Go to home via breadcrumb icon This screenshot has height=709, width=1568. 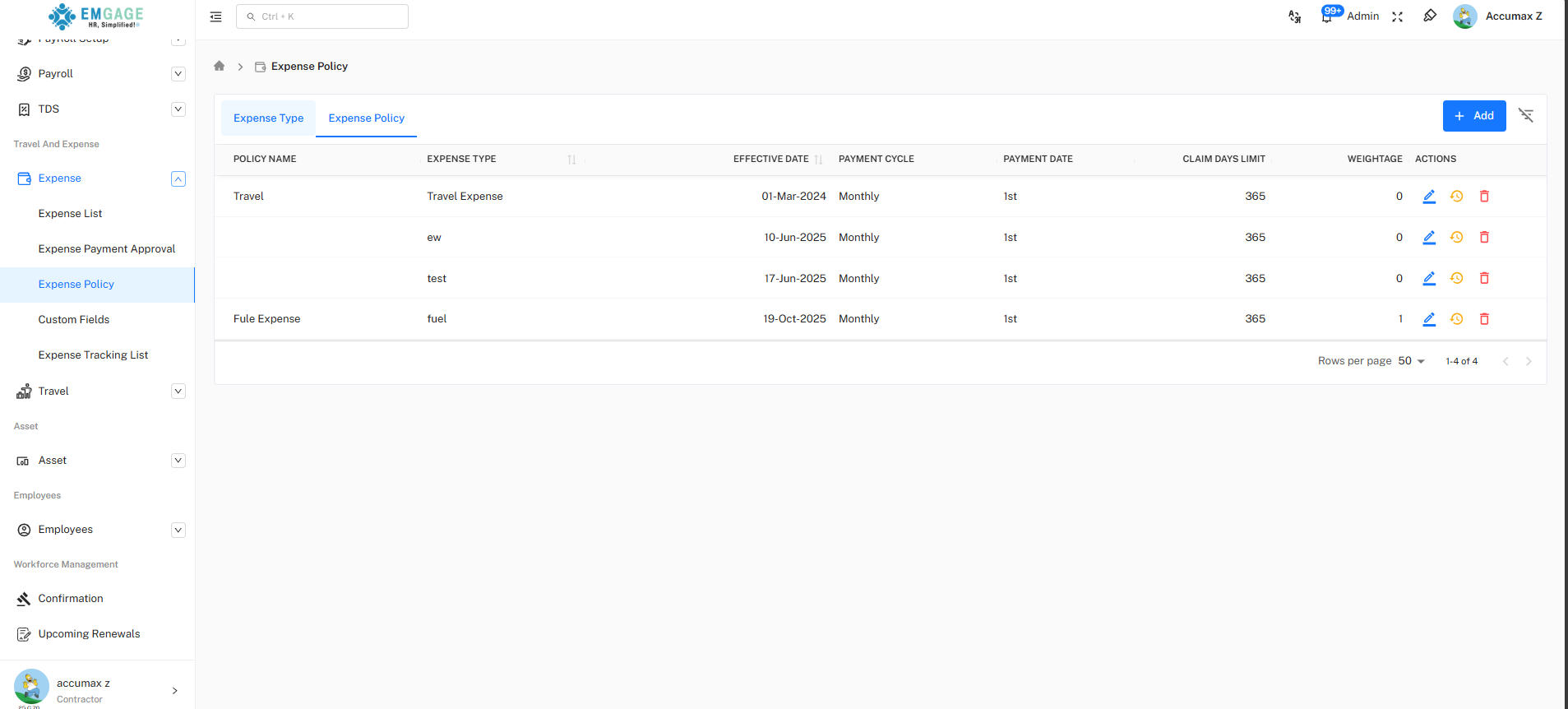(x=219, y=66)
